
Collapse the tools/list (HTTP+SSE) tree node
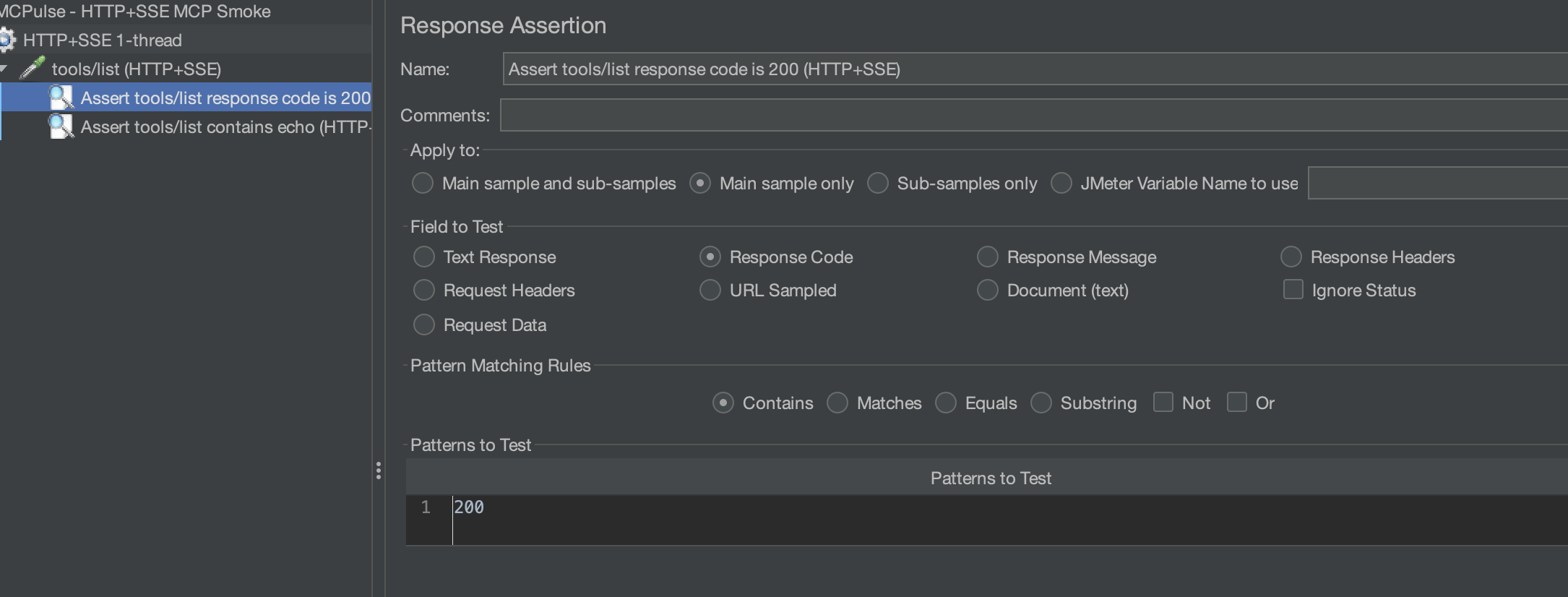pos(4,69)
